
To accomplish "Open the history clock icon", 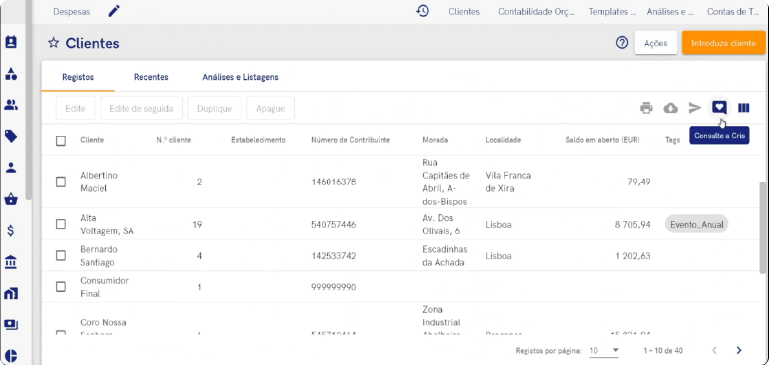I will point(423,11).
